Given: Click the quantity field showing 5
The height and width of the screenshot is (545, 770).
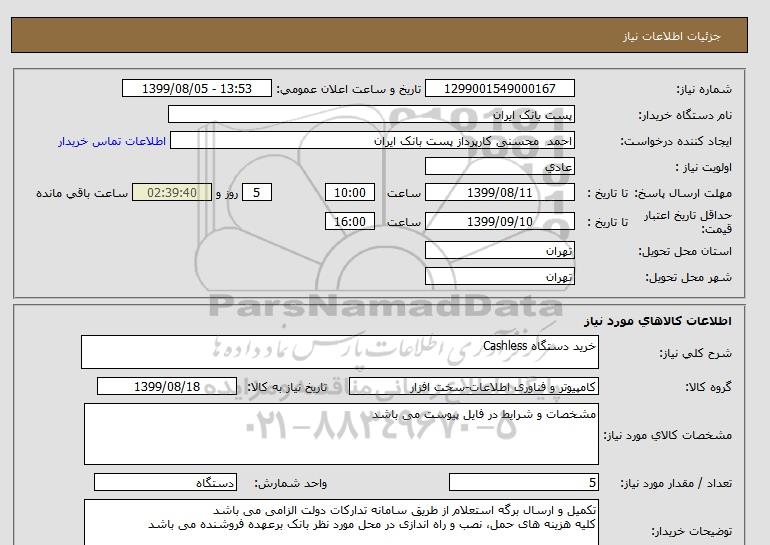Looking at the screenshot, I should pyautogui.click(x=523, y=482).
